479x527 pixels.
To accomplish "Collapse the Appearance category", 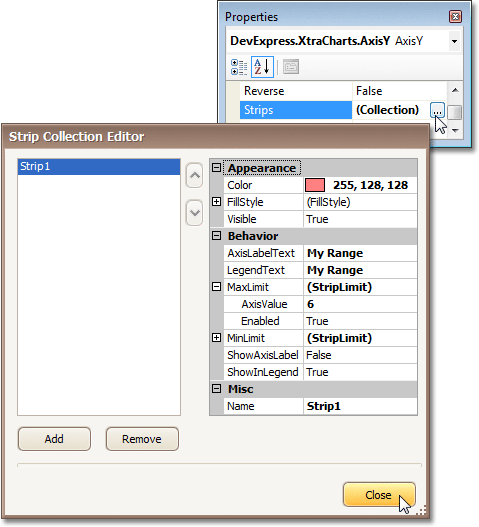I will tap(216, 168).
